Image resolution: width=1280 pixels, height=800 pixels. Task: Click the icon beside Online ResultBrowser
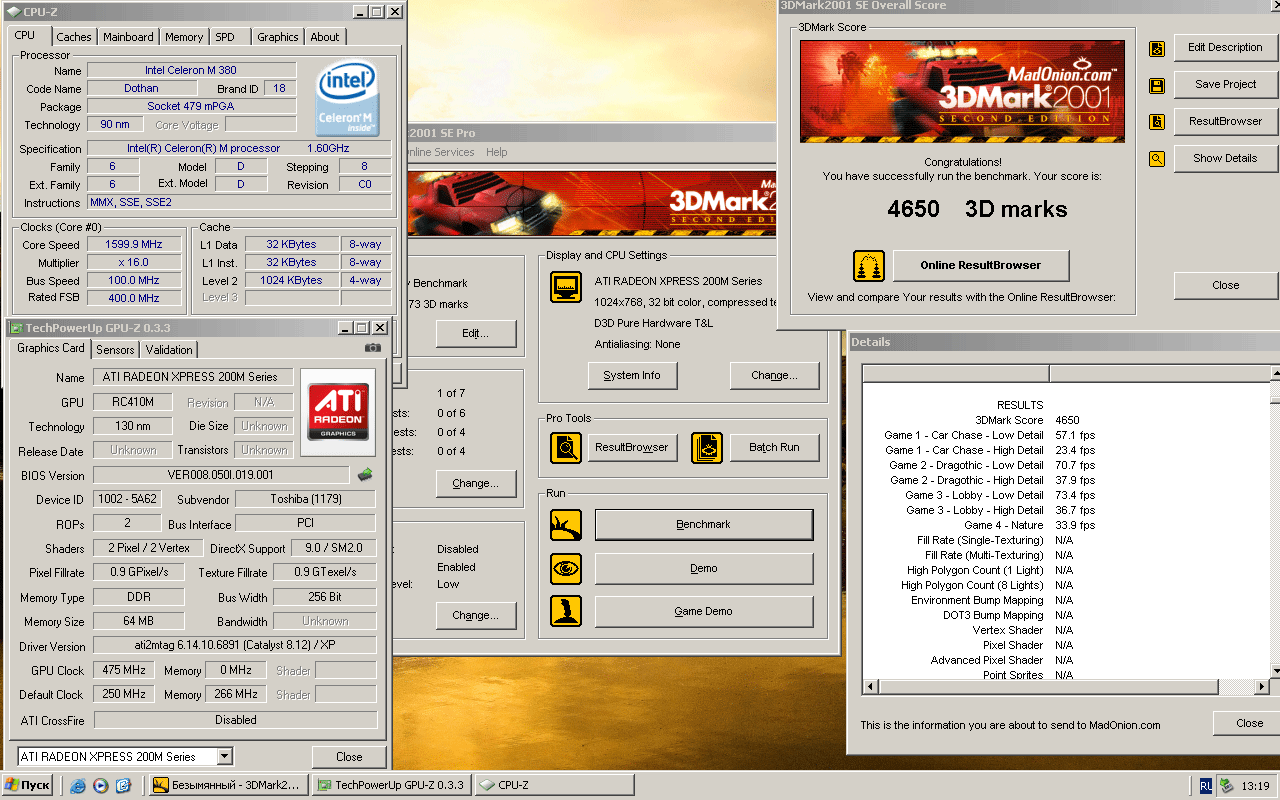pos(868,266)
